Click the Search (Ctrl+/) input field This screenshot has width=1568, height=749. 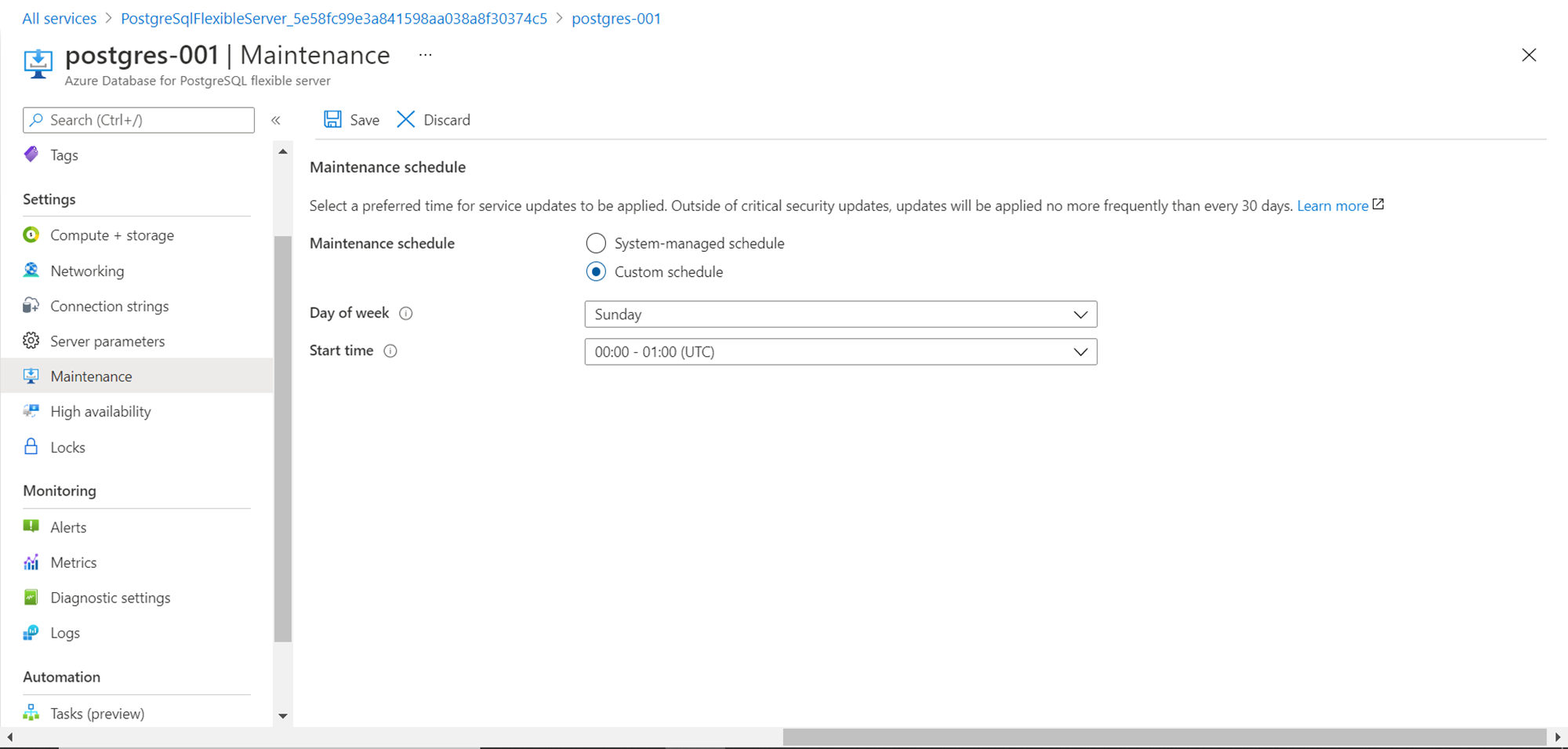(139, 120)
